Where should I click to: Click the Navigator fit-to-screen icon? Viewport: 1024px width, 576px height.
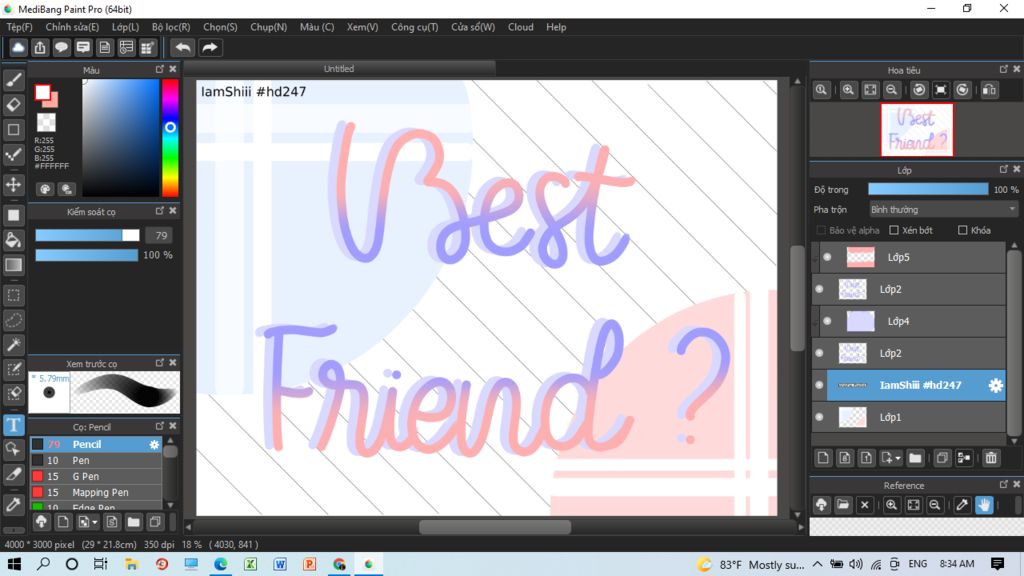(x=870, y=90)
